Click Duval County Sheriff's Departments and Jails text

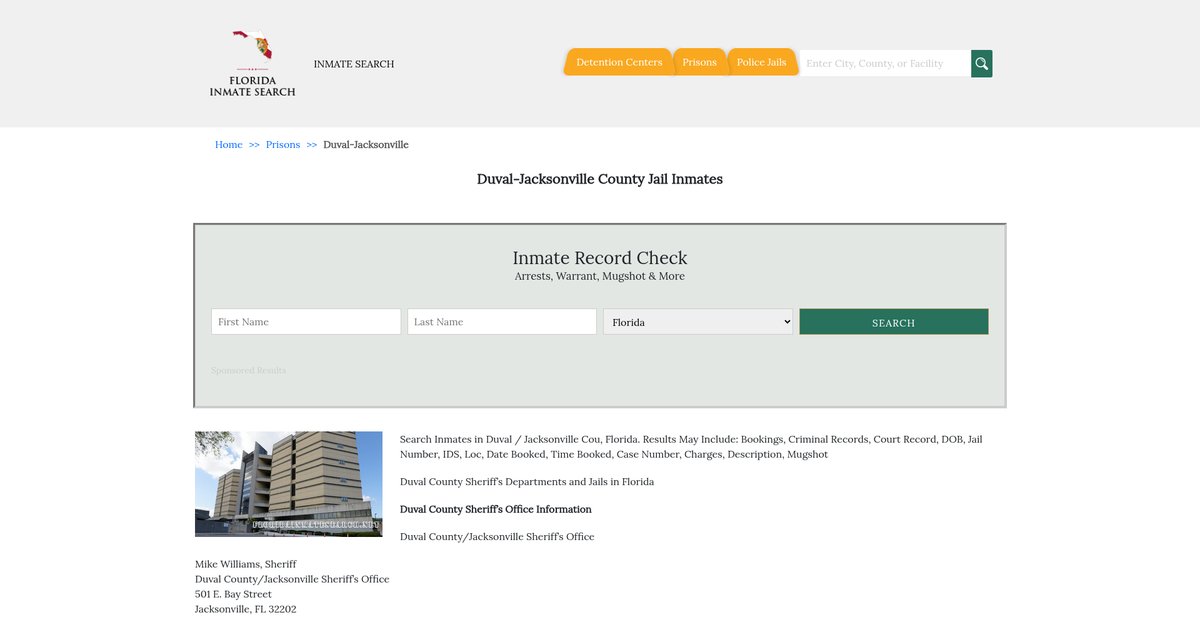pyautogui.click(x=527, y=482)
